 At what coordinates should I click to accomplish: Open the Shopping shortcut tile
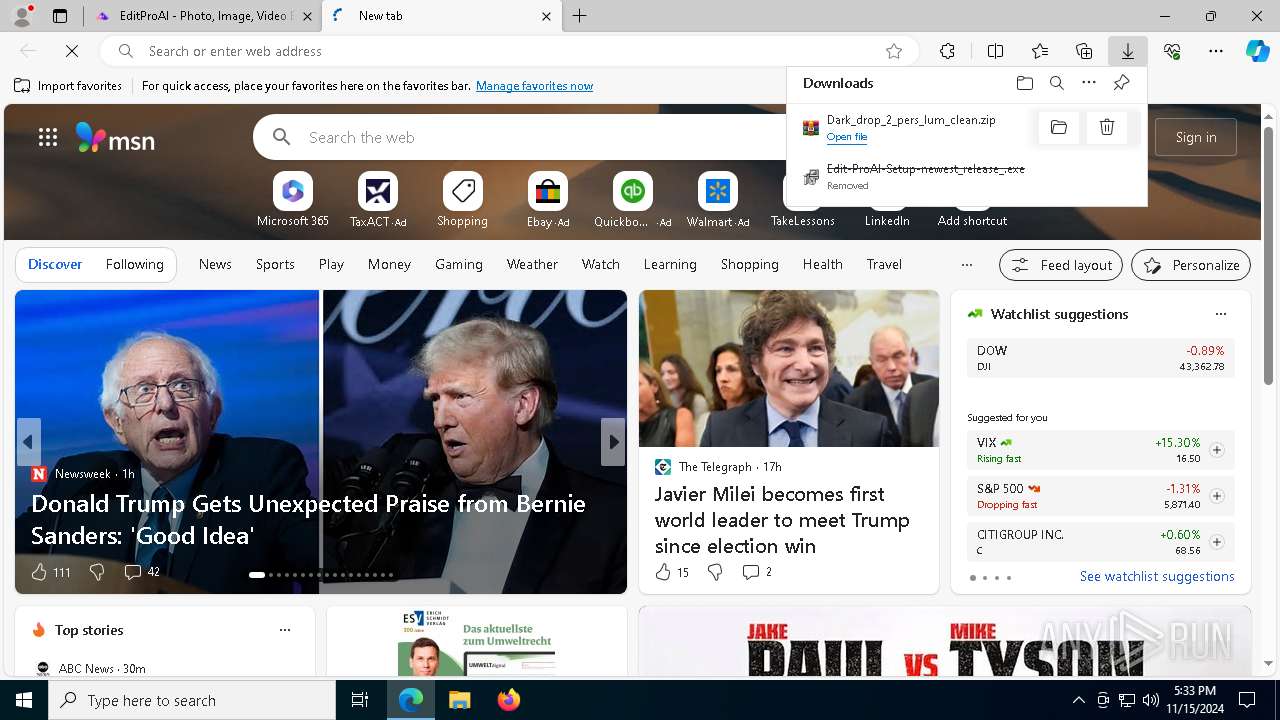coord(462,200)
